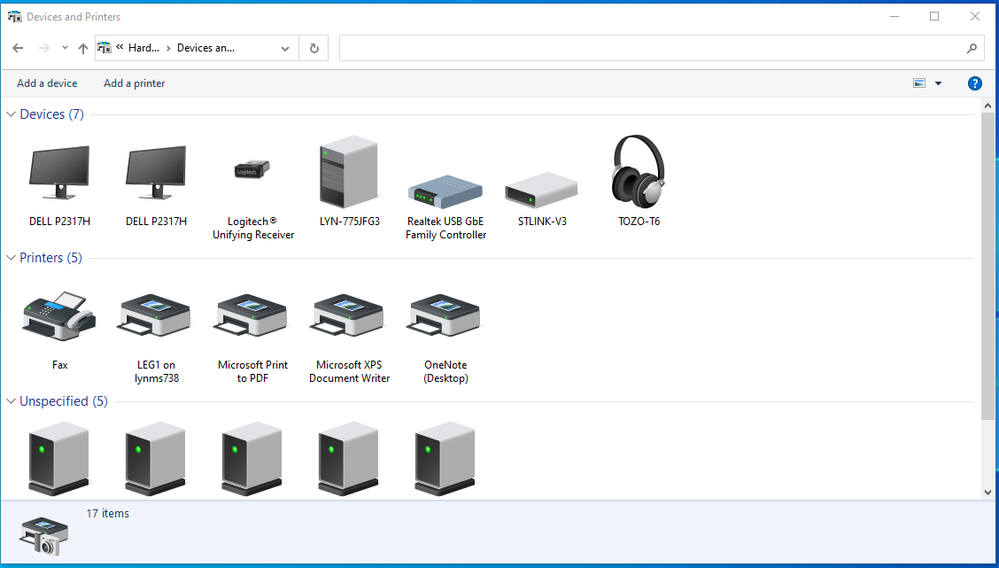Open the recent locations dropdown arrow
This screenshot has width=999, height=568.
coord(65,48)
